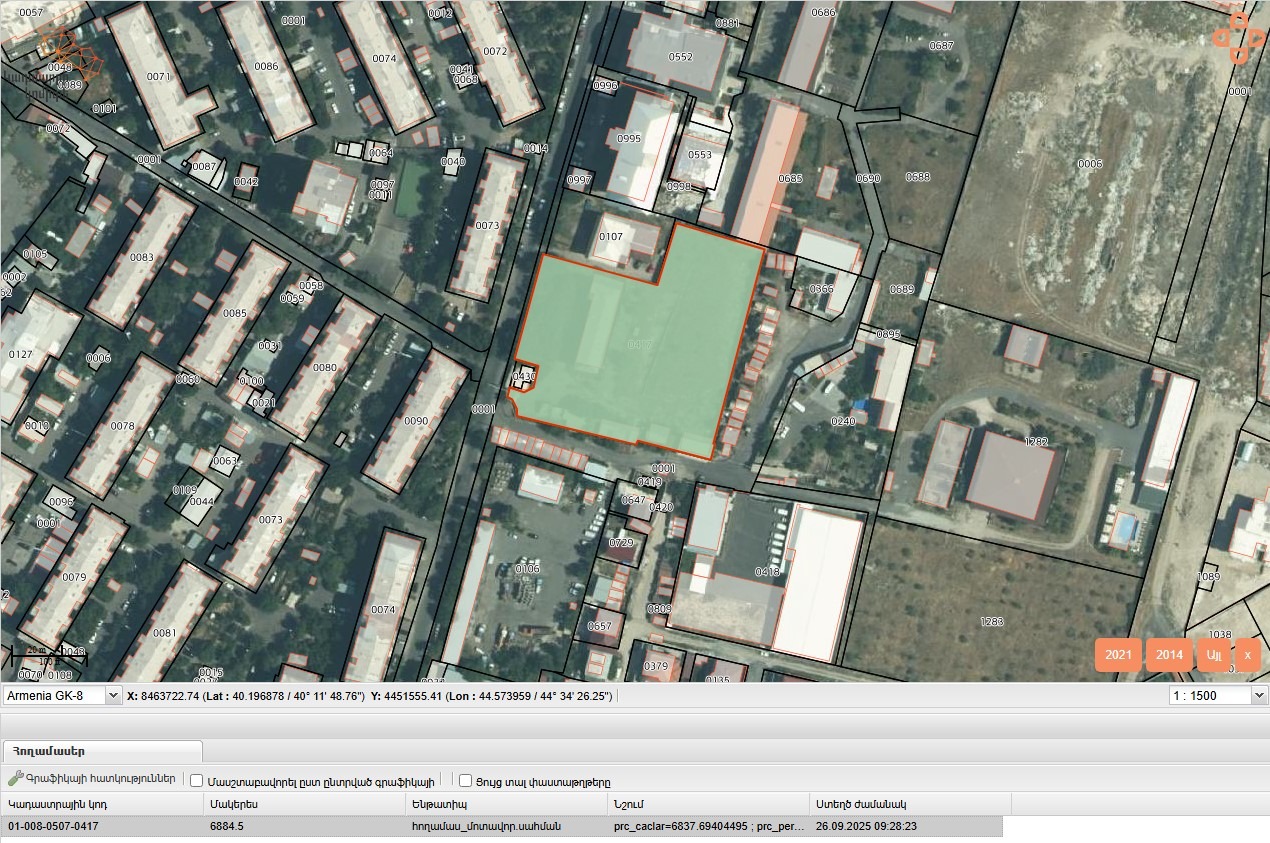
Task: Enable scale by selected graphic checkbox
Action: 197,781
